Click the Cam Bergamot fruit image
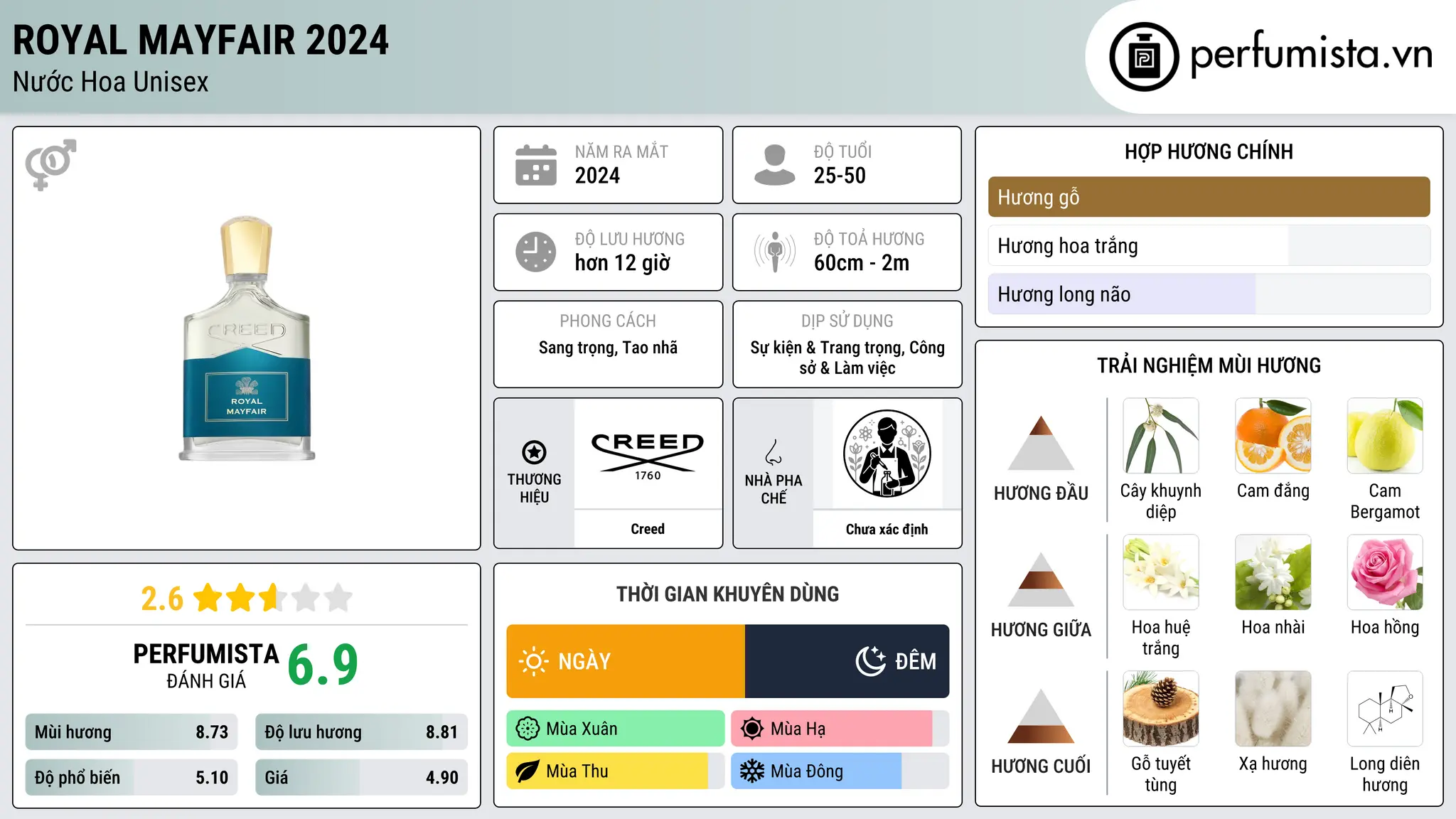 [x=1385, y=436]
